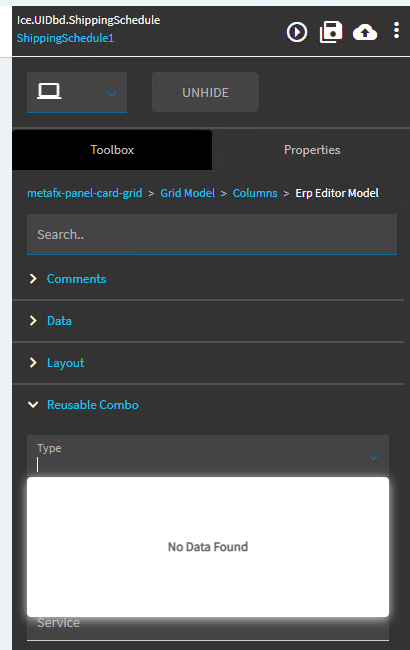Go to metafx-panel-card-grid breadcrumb

85,193
